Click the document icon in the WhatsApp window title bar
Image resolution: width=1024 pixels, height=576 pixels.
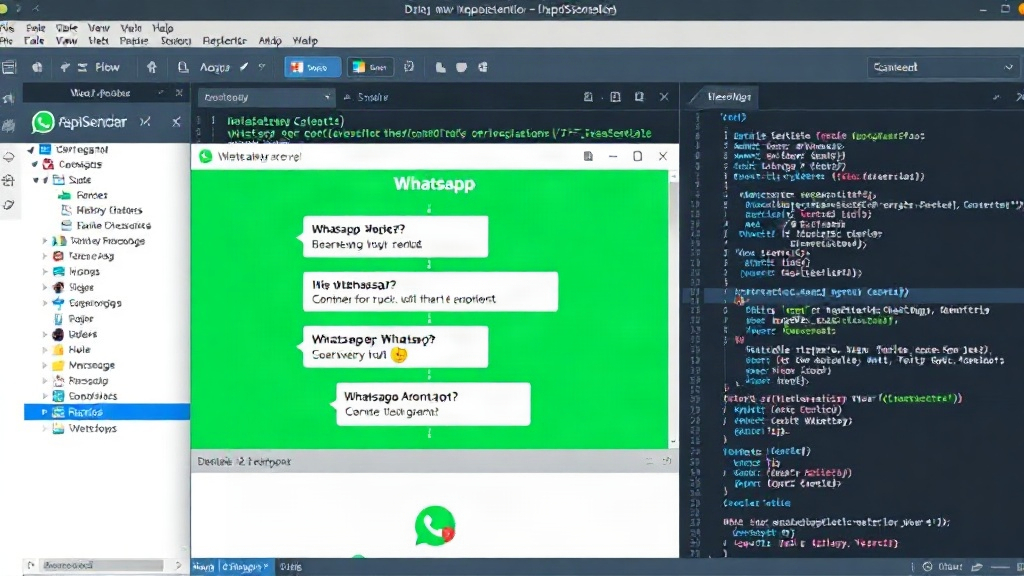[x=588, y=156]
